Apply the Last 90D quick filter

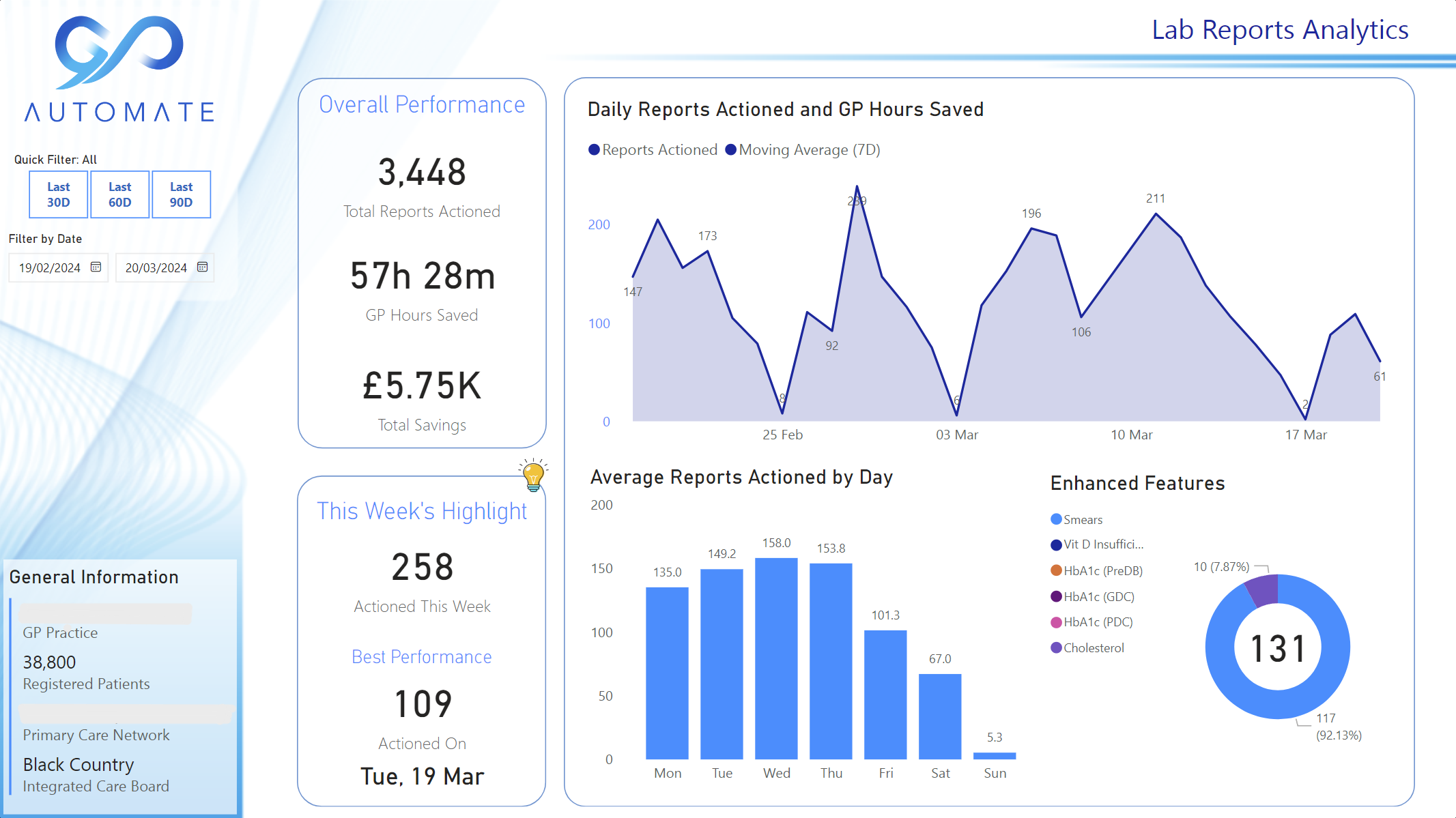pos(181,194)
